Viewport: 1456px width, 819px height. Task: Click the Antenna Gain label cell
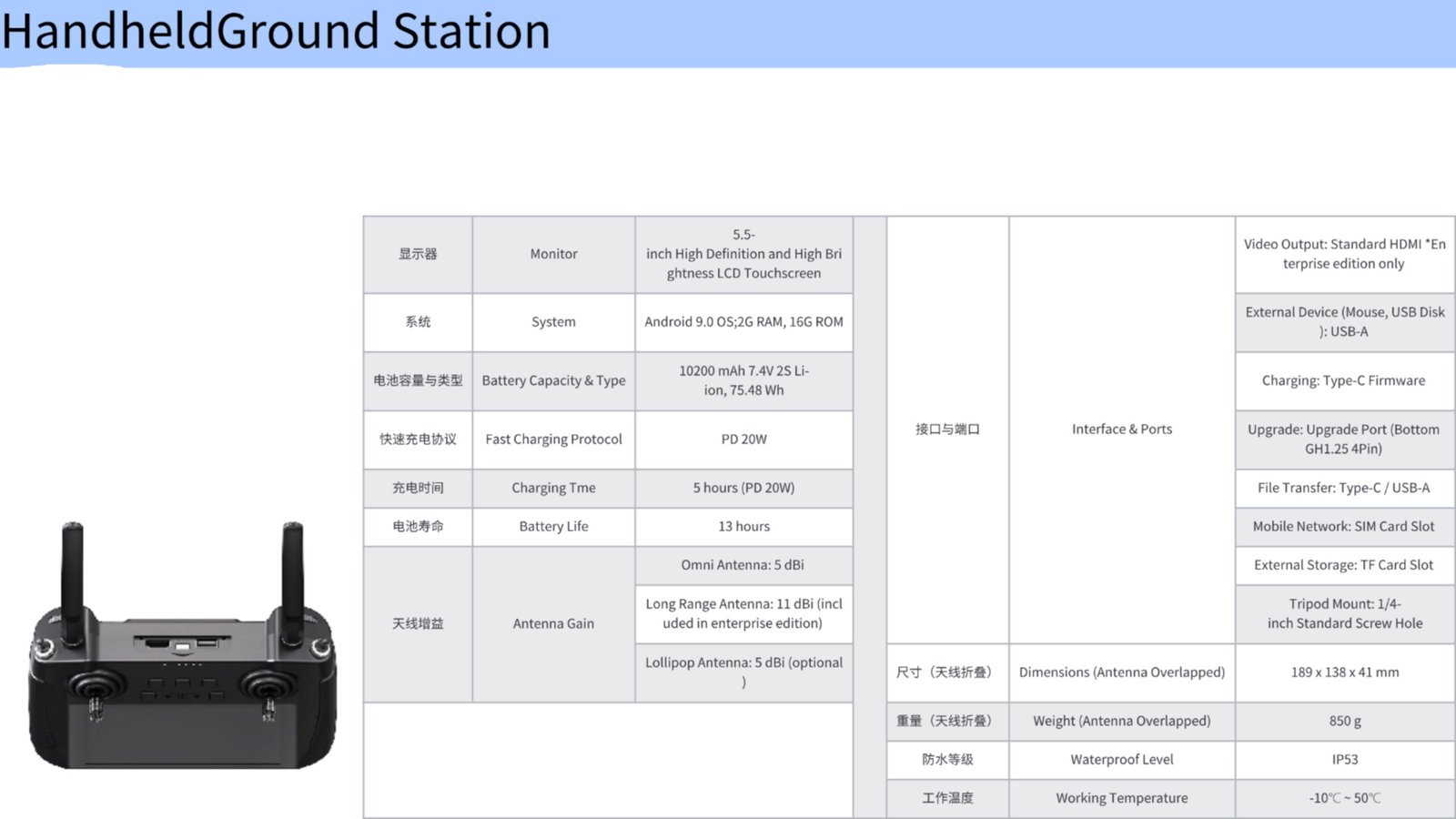(553, 624)
